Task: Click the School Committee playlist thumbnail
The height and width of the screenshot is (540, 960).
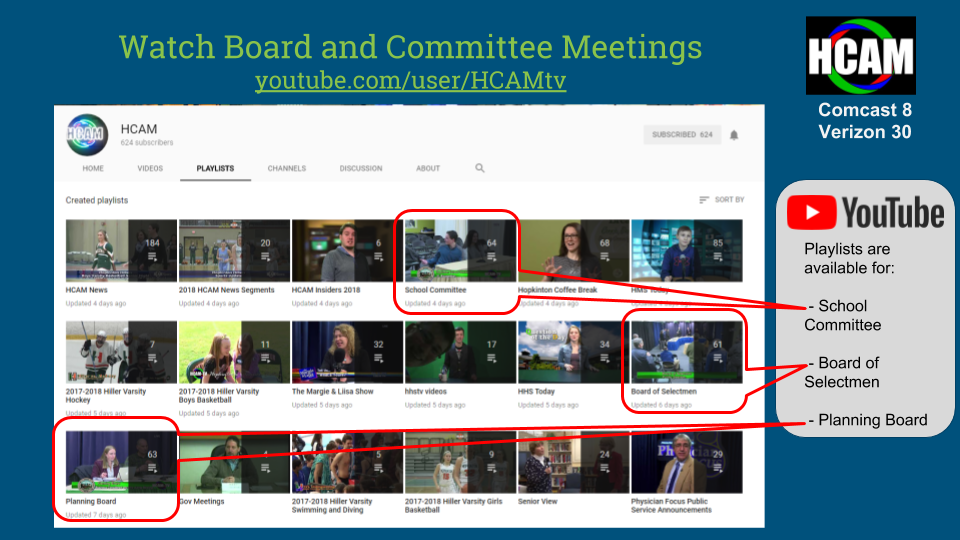Action: 460,251
